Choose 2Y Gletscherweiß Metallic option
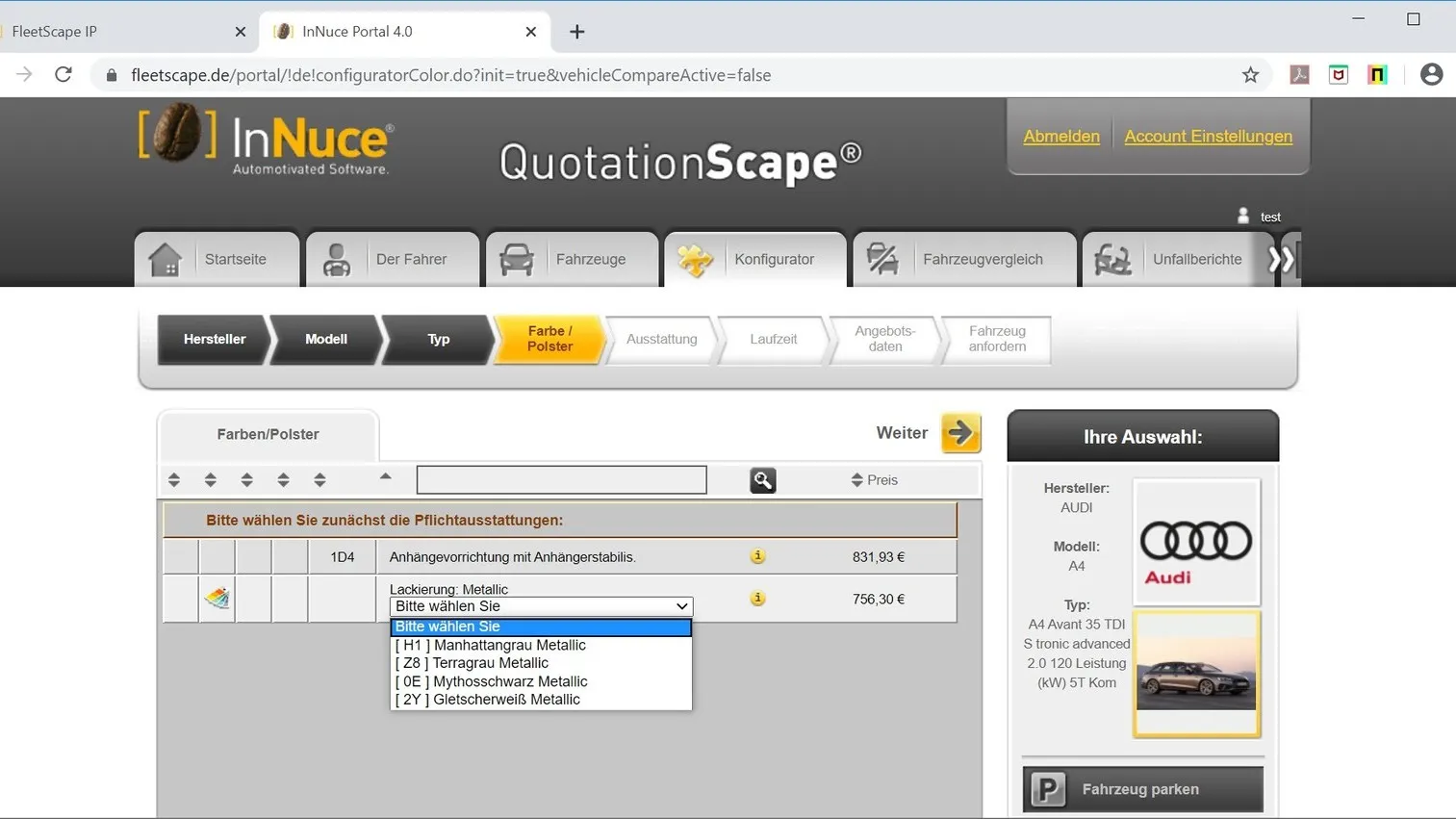The image size is (1456, 819). [541, 700]
